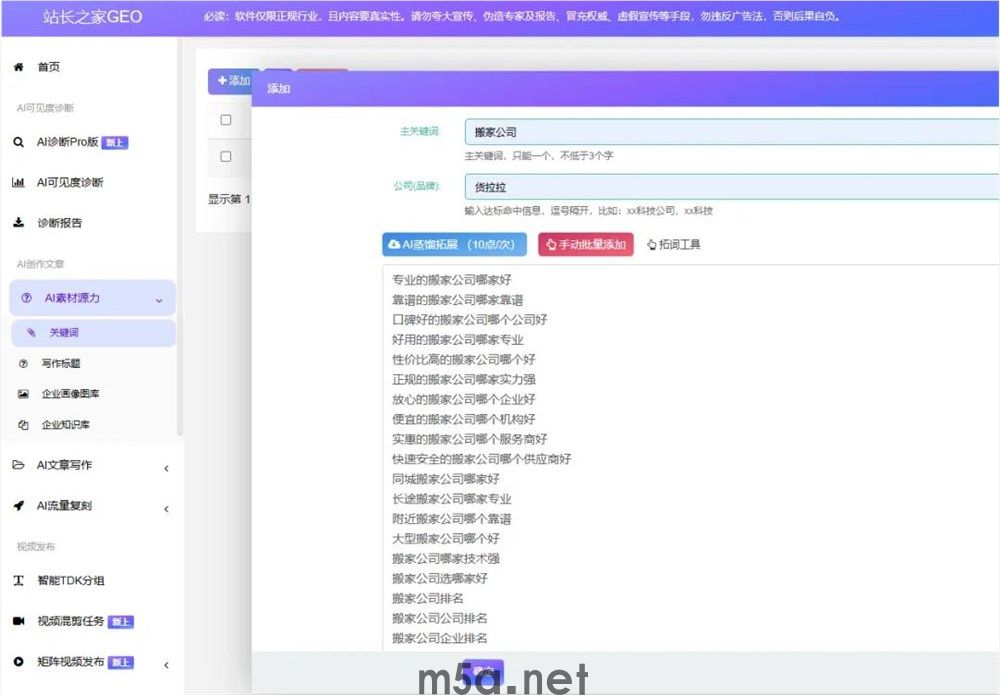1000x695 pixels.
Task: Click the rocket icon beside AI流量复刻
Action: pyautogui.click(x=18, y=506)
